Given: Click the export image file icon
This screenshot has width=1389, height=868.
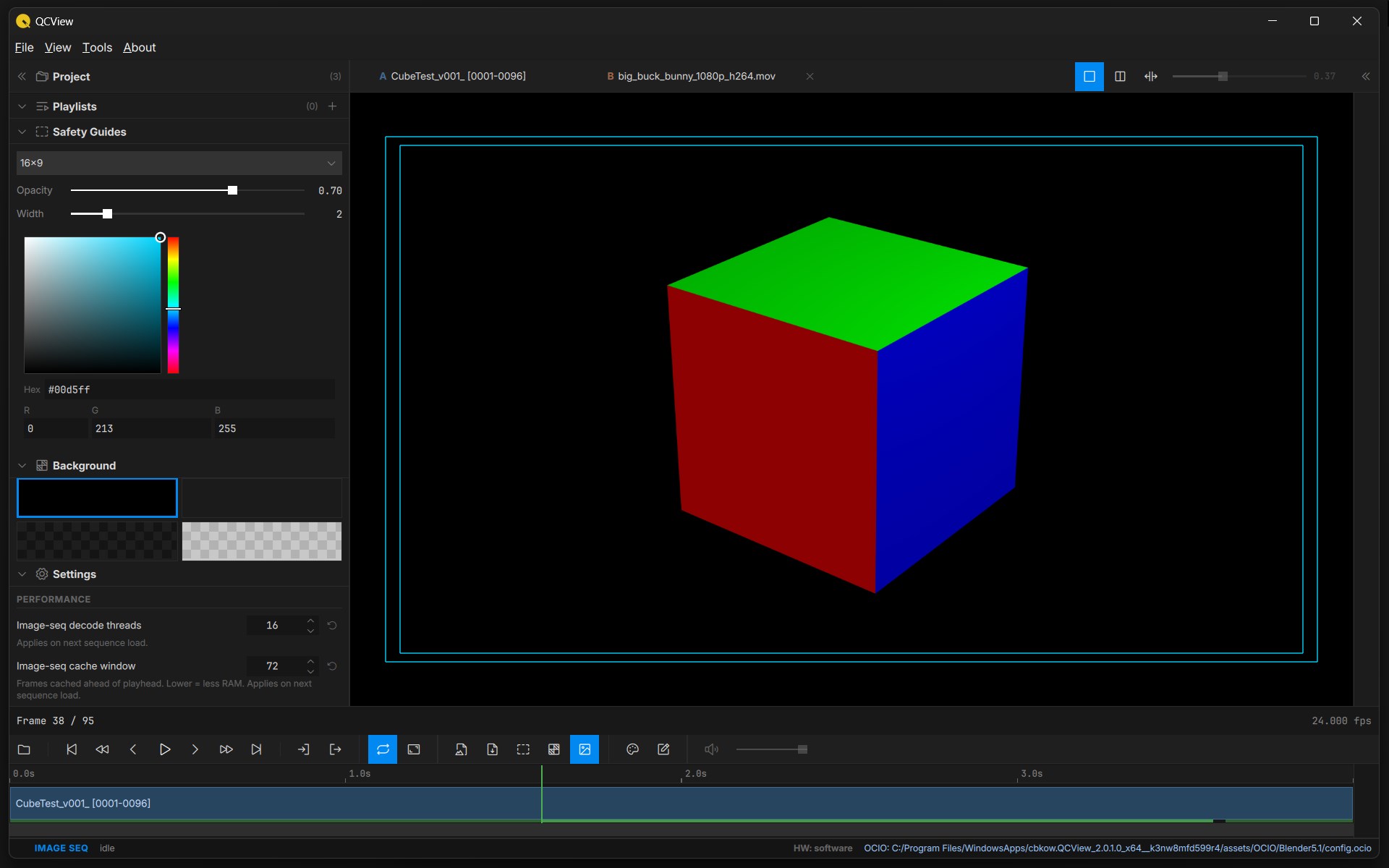Looking at the screenshot, I should [461, 749].
